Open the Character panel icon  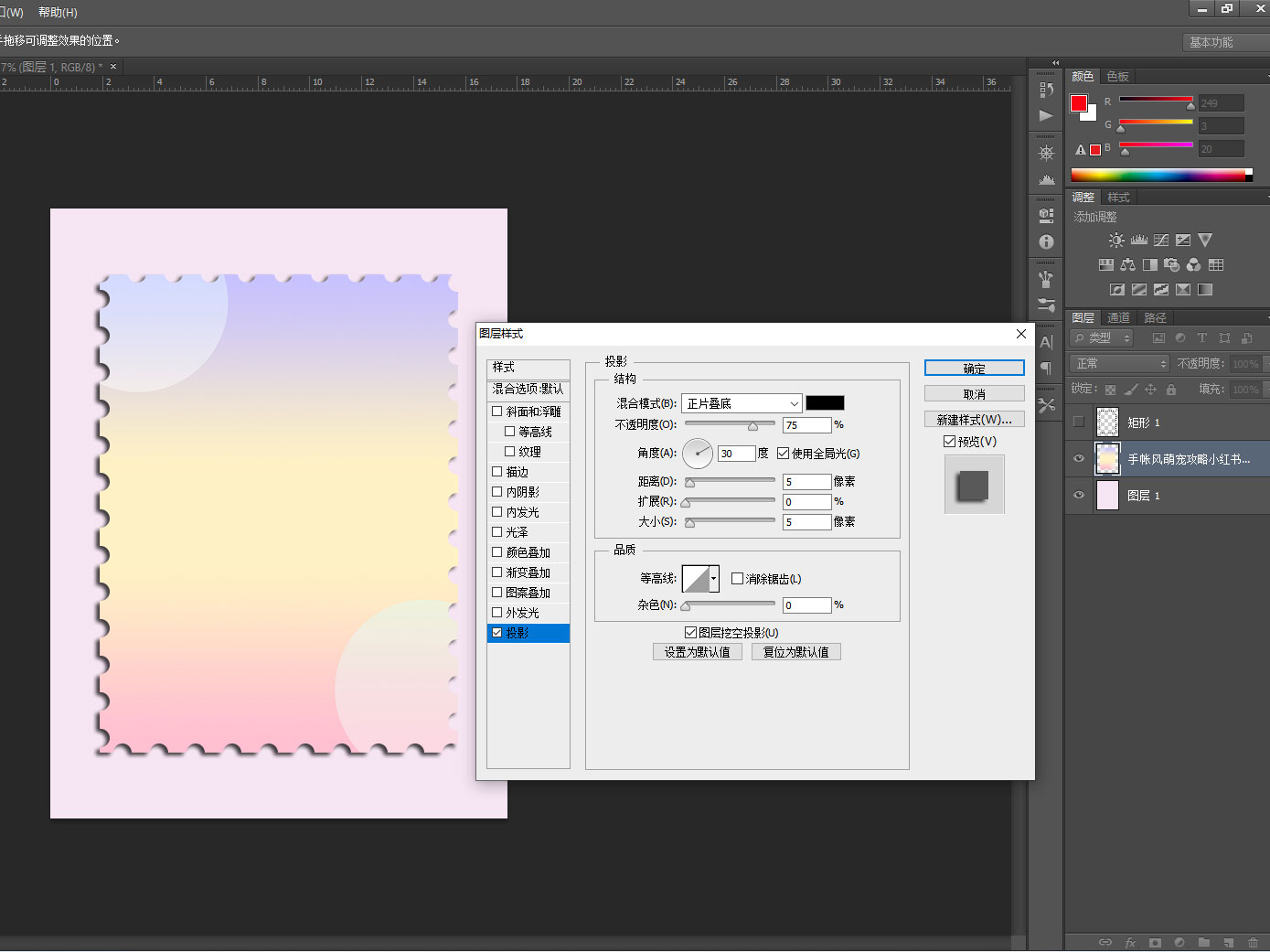(1046, 342)
